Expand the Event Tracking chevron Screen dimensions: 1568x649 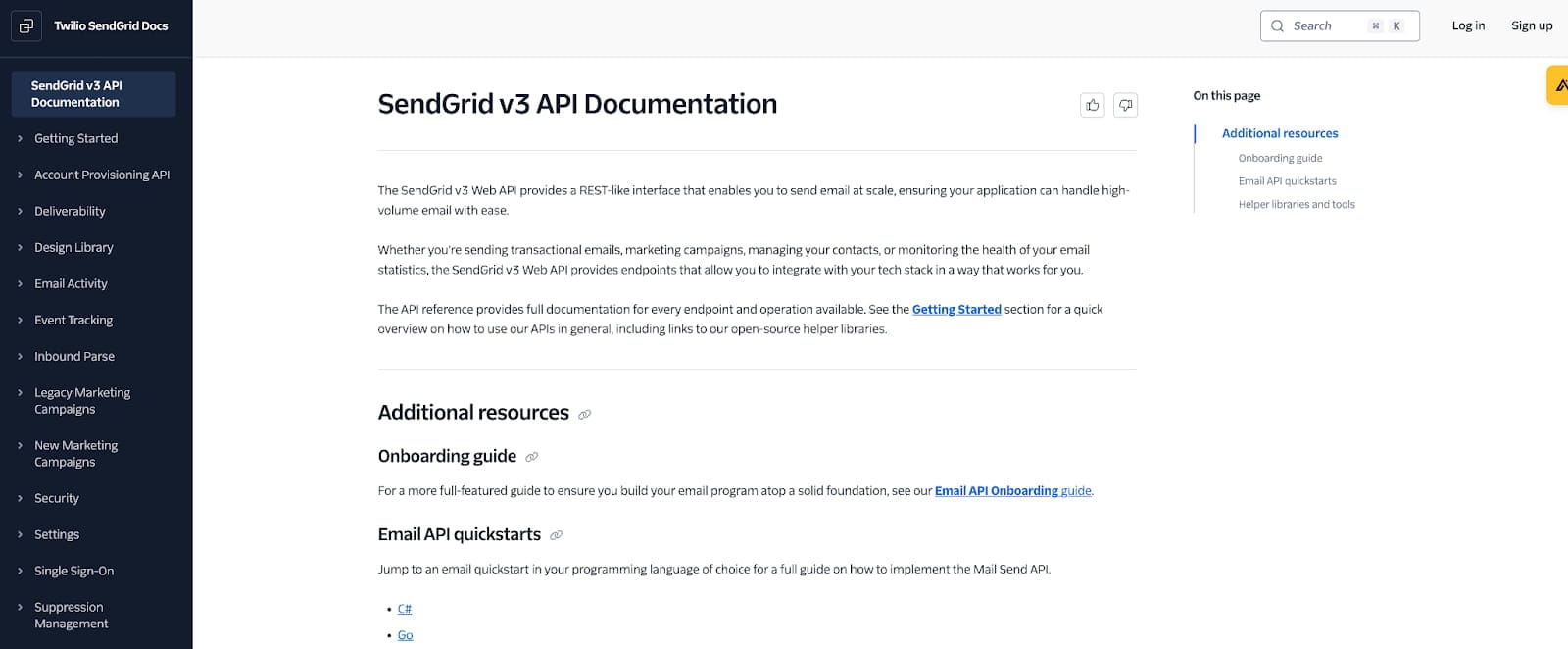(x=20, y=321)
